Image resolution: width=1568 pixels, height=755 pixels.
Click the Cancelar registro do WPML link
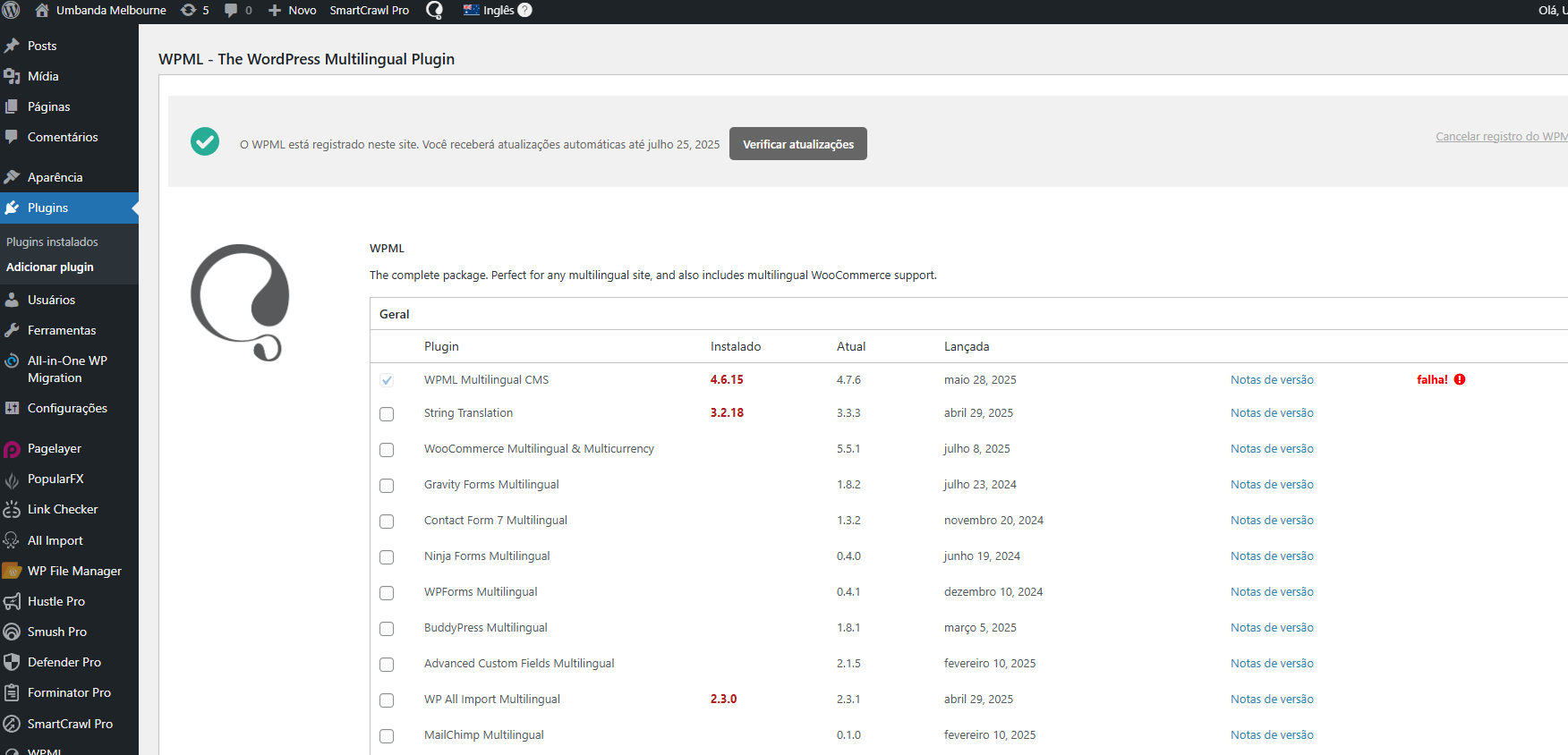tap(1501, 136)
